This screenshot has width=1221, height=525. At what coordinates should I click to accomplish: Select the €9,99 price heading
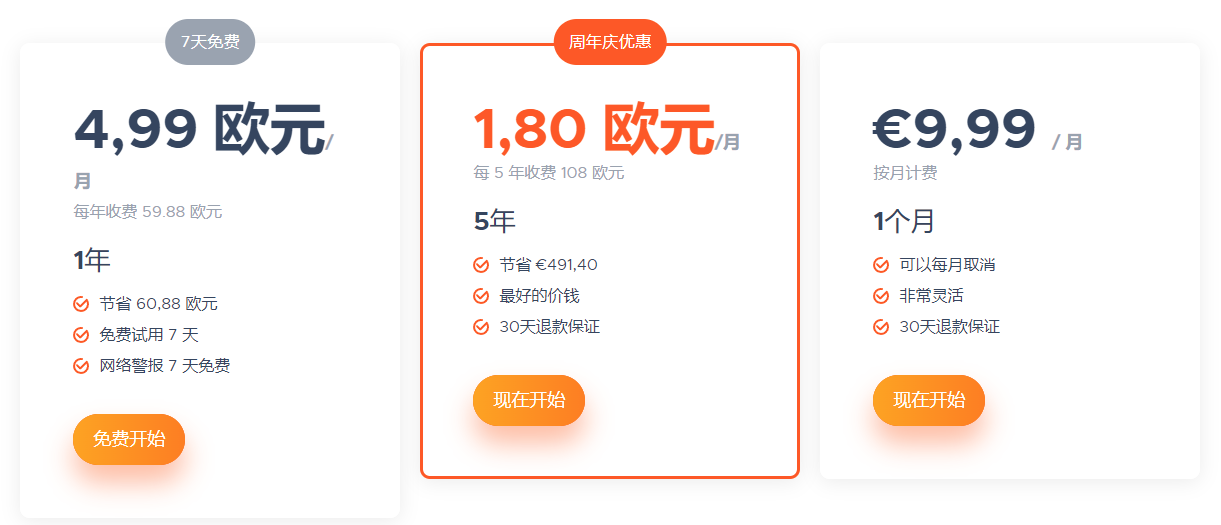[x=954, y=129]
